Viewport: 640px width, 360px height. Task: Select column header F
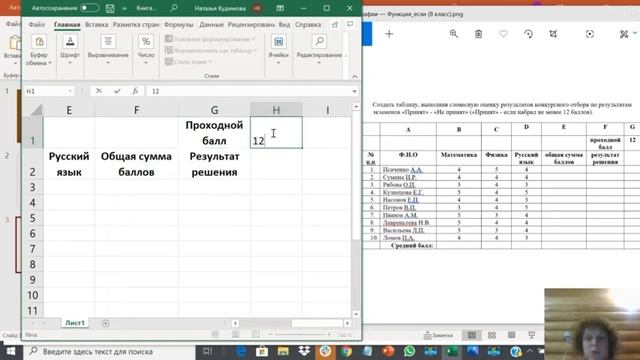click(x=136, y=110)
